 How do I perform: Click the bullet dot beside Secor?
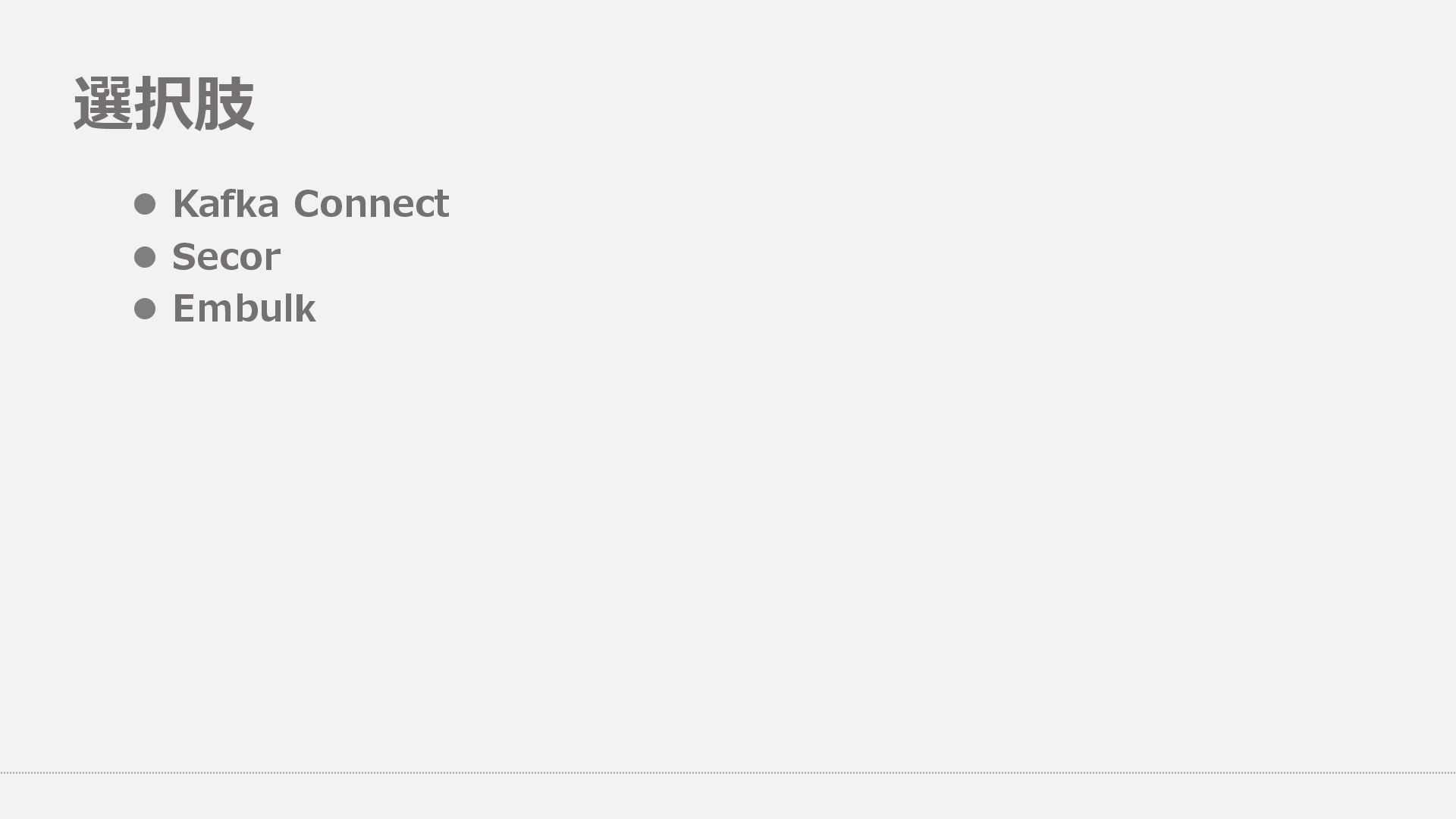point(145,257)
